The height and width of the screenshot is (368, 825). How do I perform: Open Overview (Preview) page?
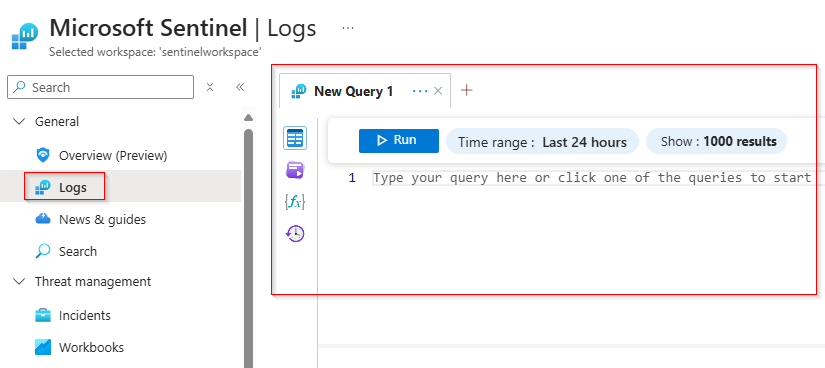113,156
